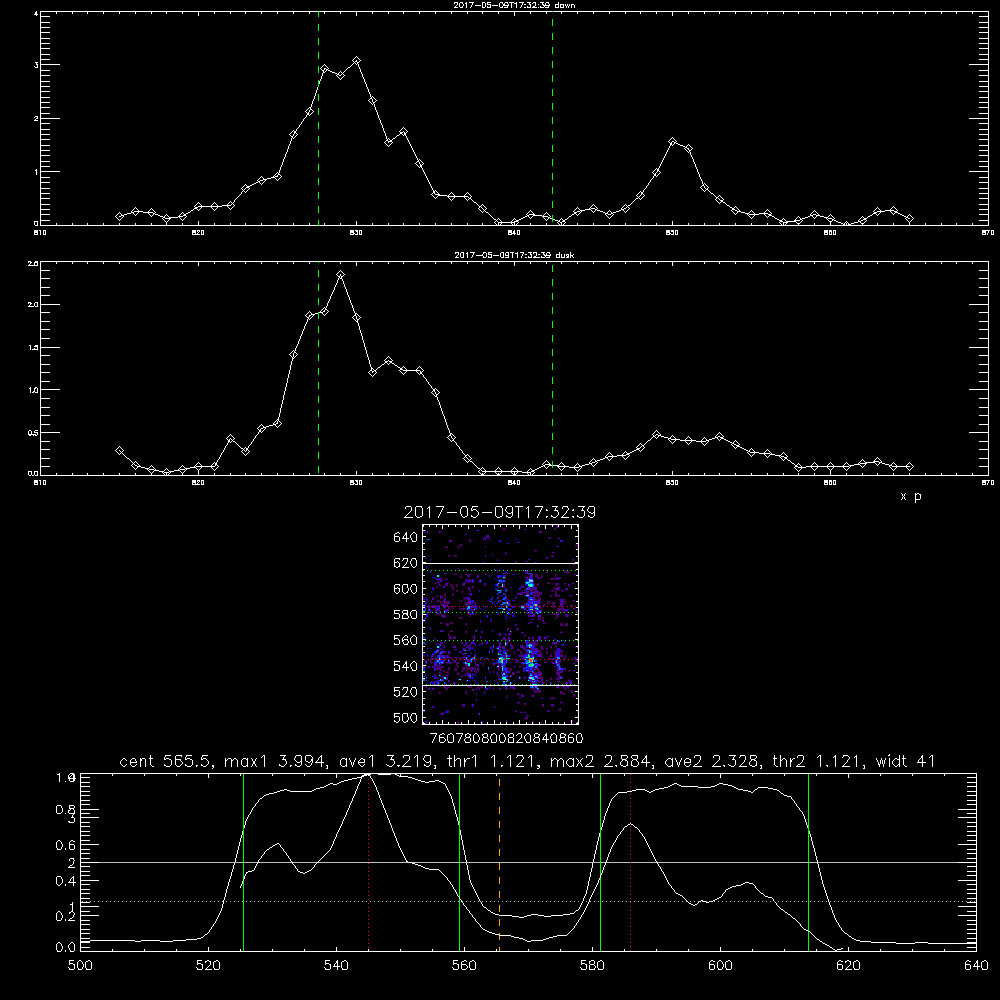Select the green boundary line near 525
The image size is (1000, 1000).
coord(244,862)
